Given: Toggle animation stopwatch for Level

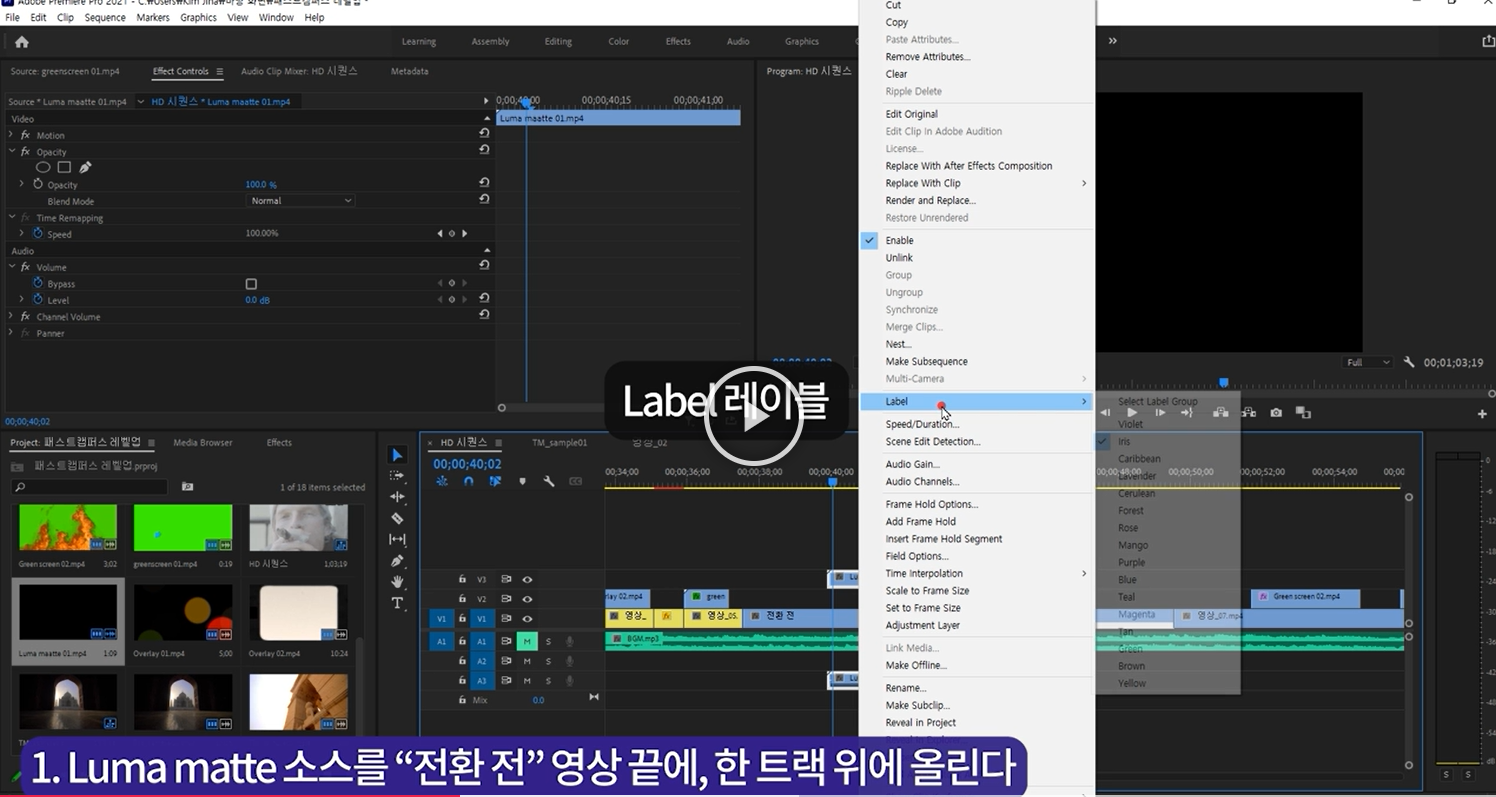Looking at the screenshot, I should (38, 299).
